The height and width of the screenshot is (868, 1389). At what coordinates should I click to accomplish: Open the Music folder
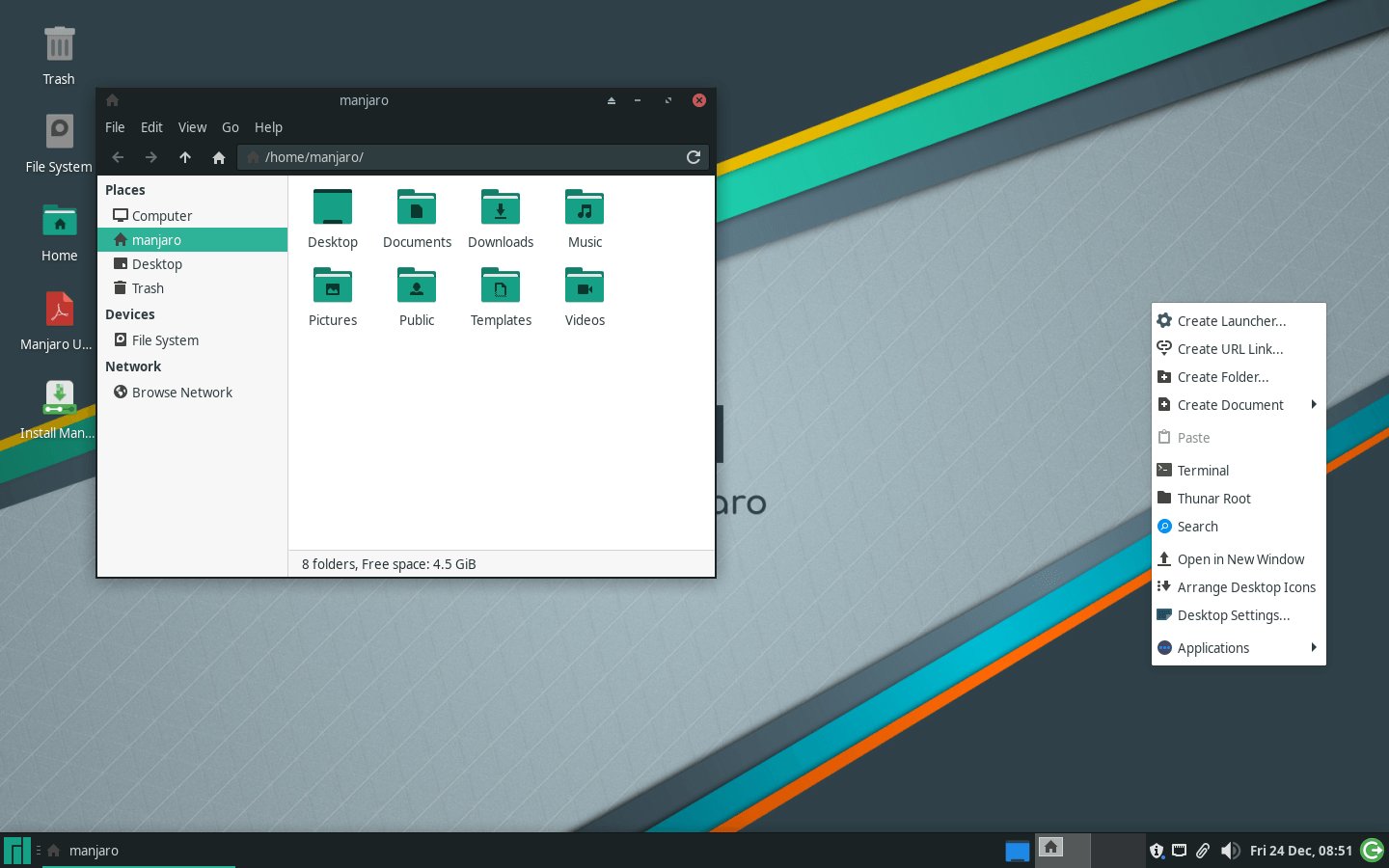tap(585, 219)
